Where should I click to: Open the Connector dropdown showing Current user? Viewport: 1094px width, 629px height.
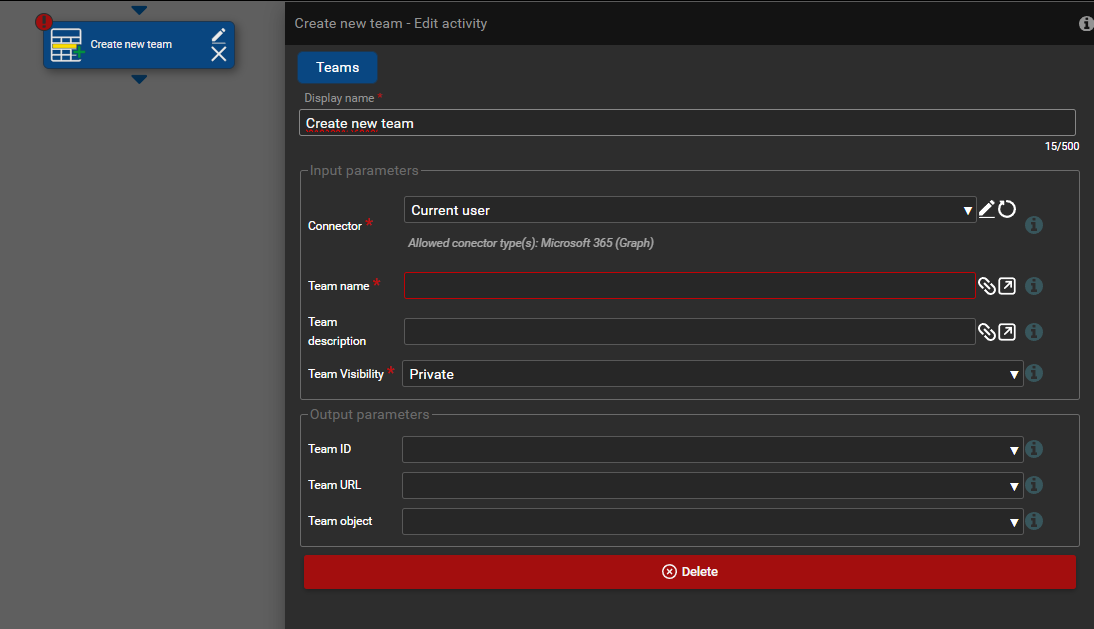tap(690, 210)
